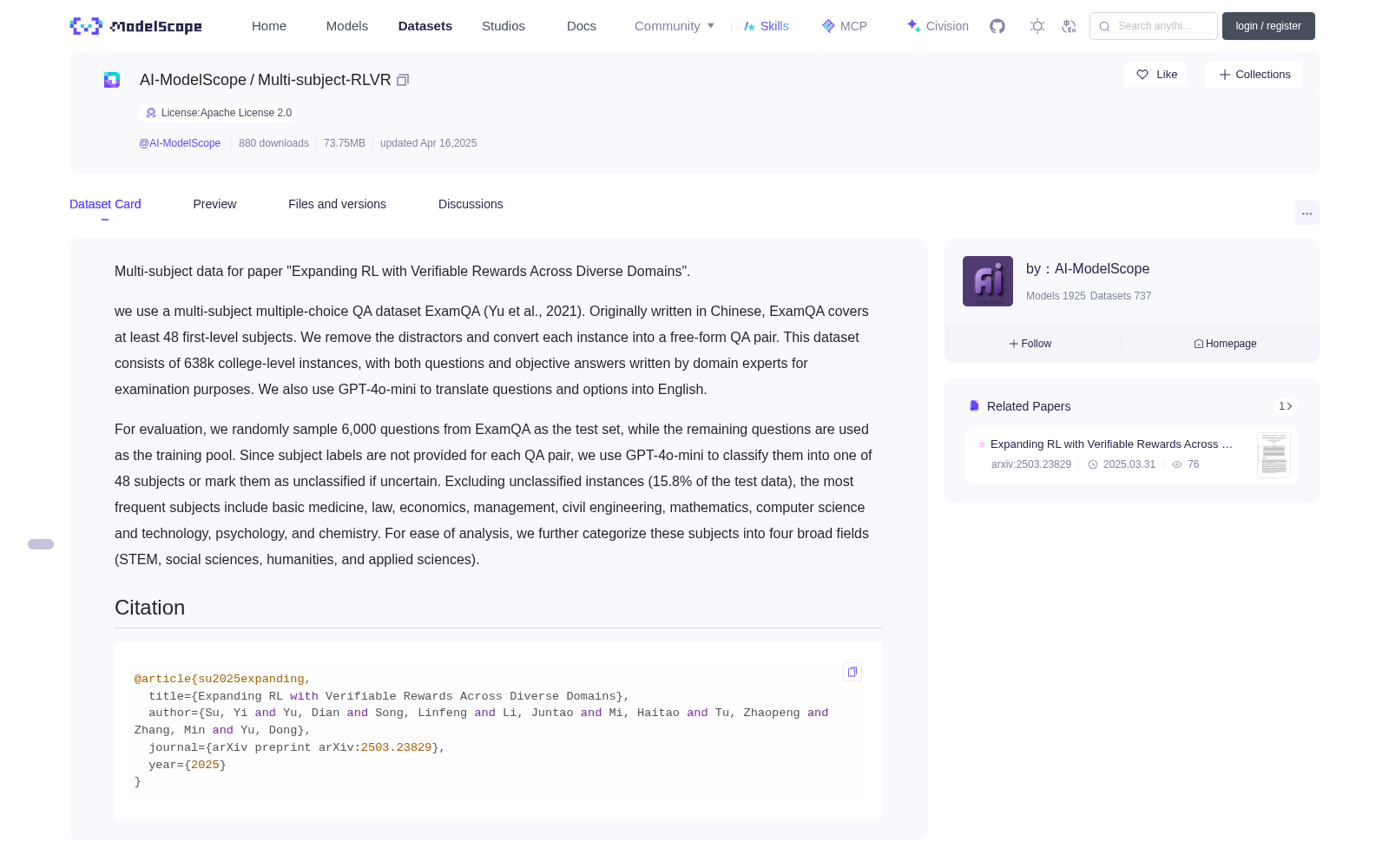
Task: Click the license badge icon
Action: pyautogui.click(x=151, y=113)
